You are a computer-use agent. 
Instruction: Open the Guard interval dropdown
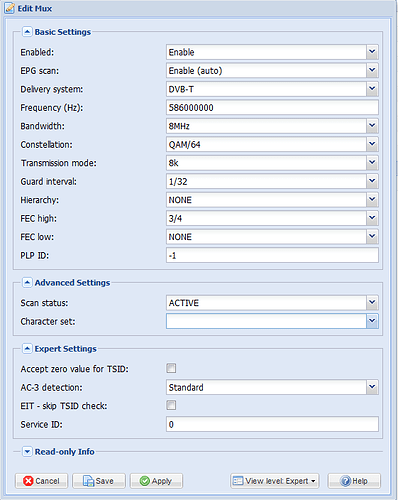(372, 181)
